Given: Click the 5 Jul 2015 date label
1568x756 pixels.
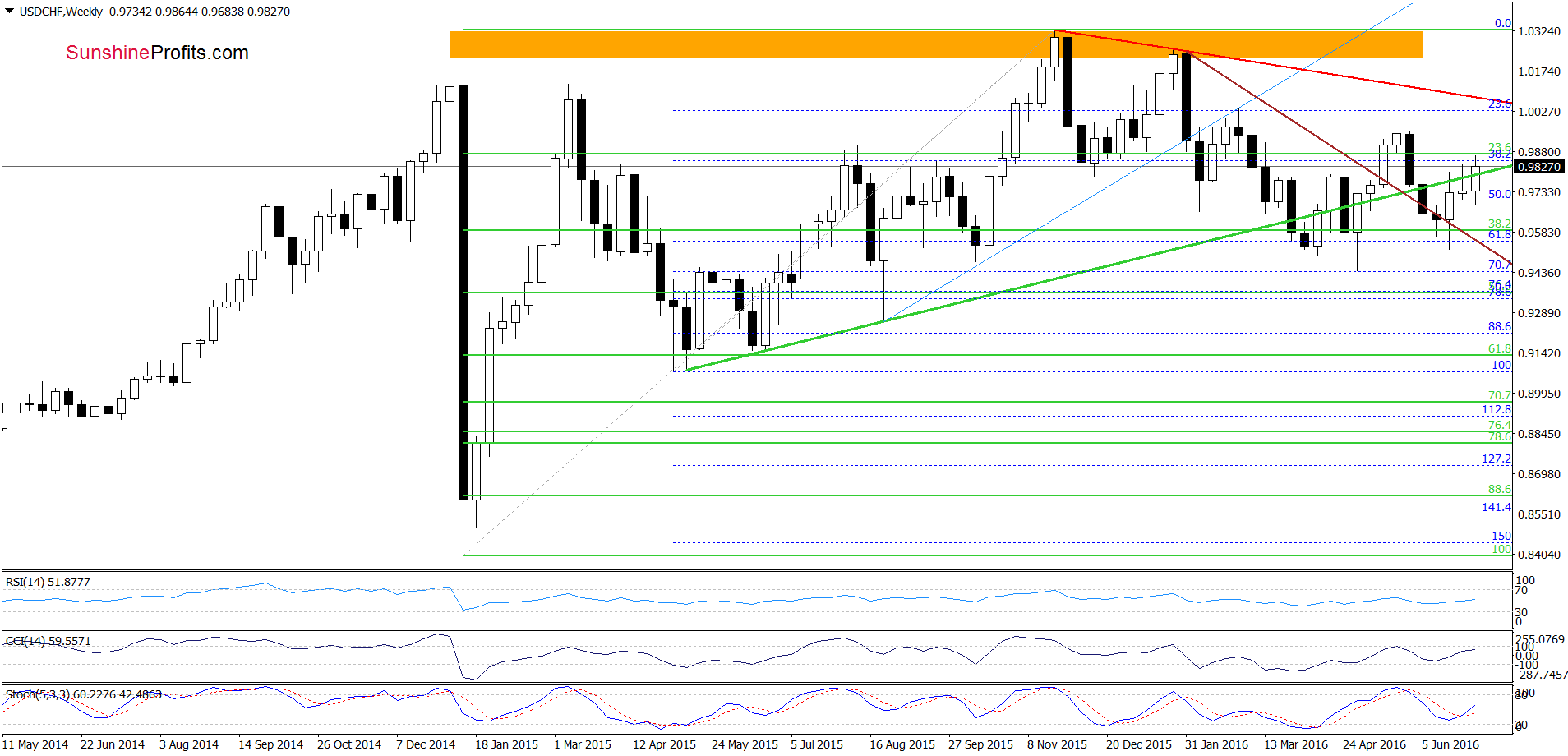Looking at the screenshot, I should [817, 744].
